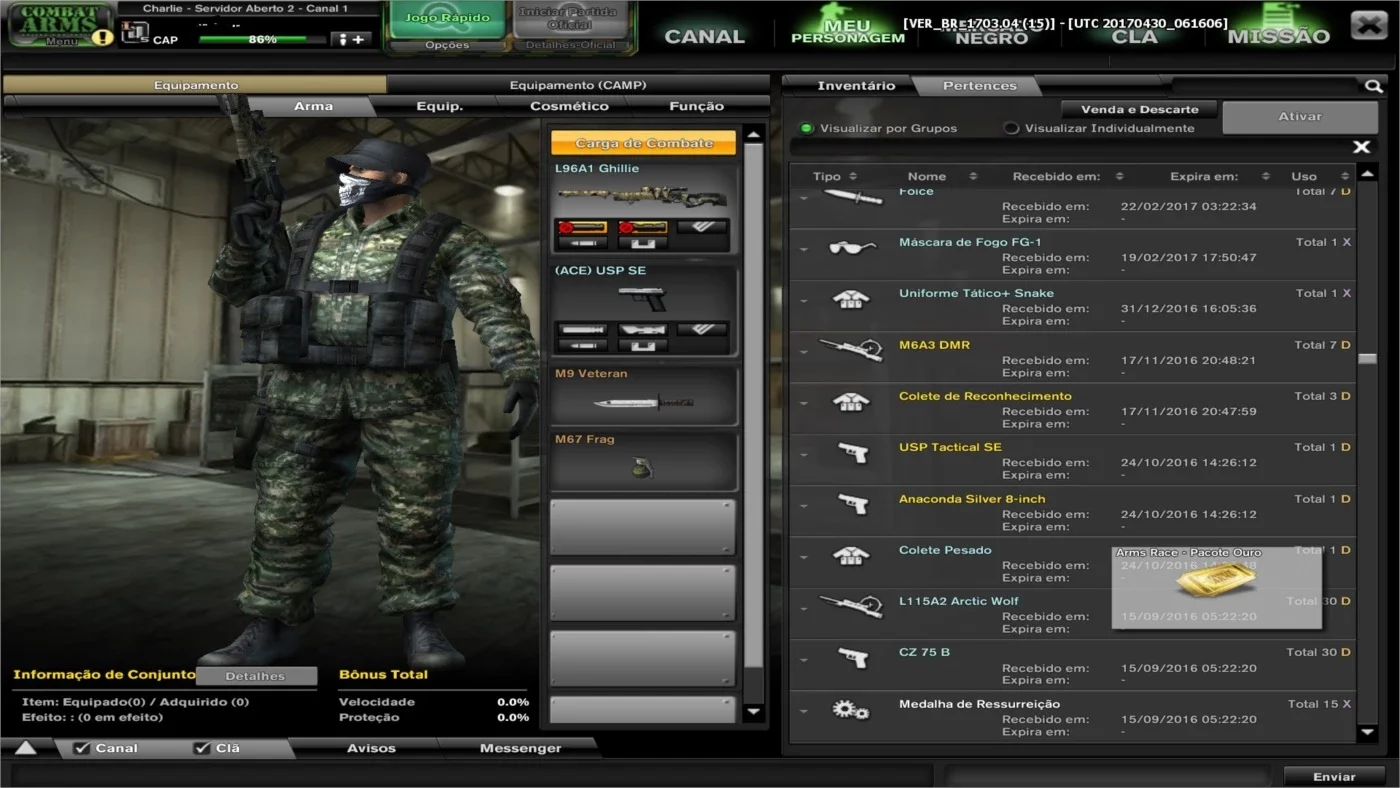Switch to the Inventário tab
Viewport: 1400px width, 788px height.
click(x=856, y=86)
